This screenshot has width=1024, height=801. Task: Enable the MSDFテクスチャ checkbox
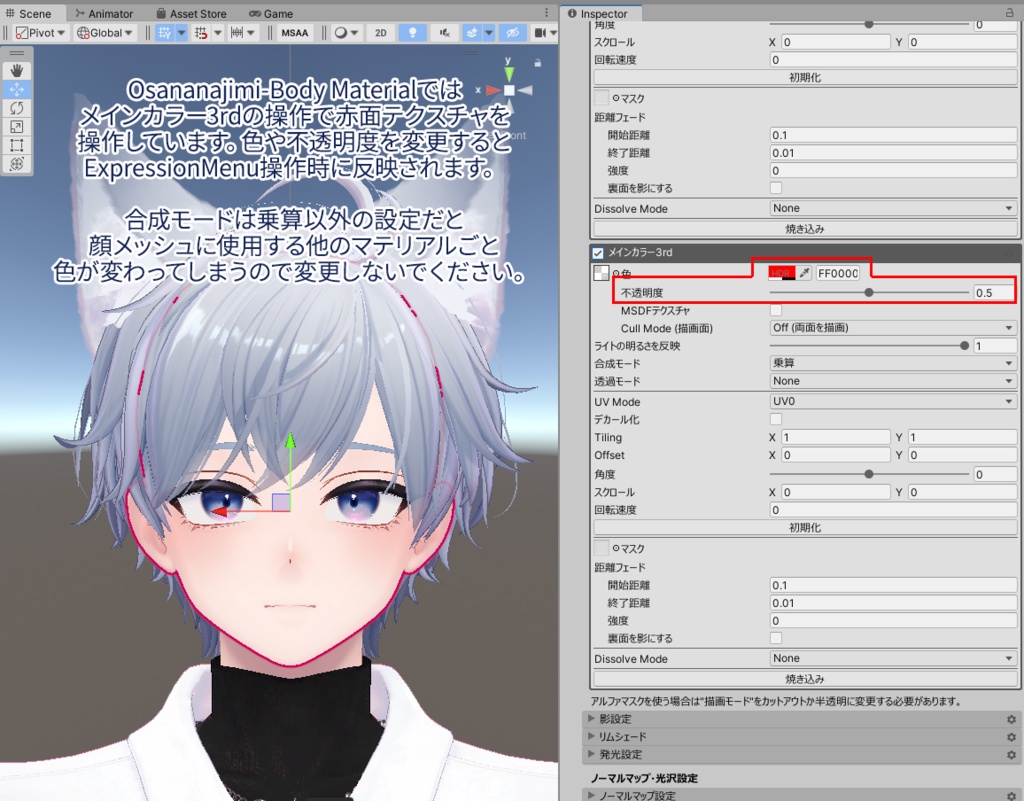pyautogui.click(x=776, y=310)
